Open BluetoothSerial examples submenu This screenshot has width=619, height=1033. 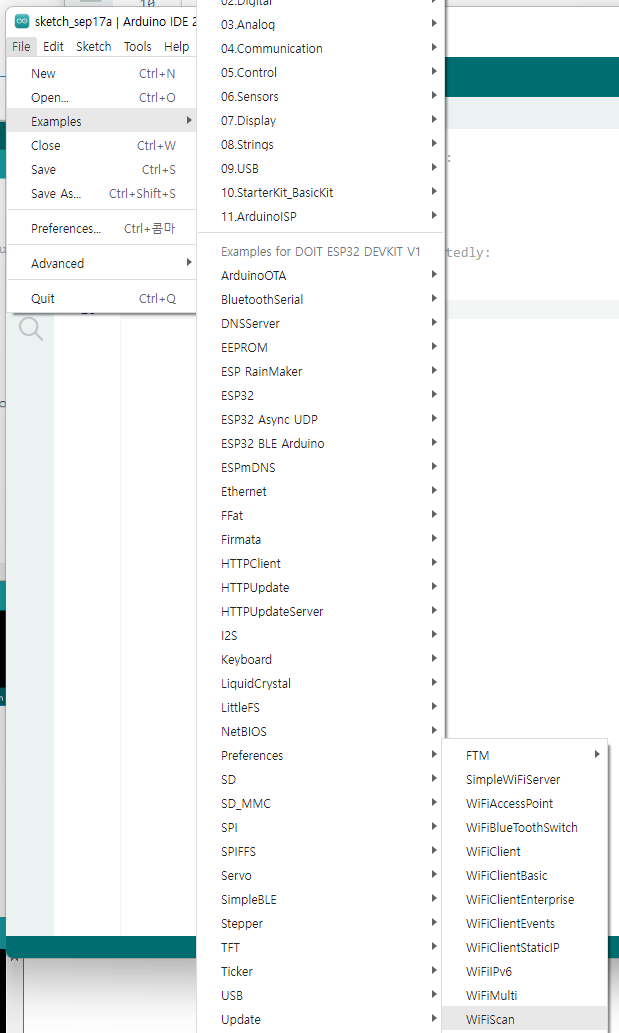point(321,300)
